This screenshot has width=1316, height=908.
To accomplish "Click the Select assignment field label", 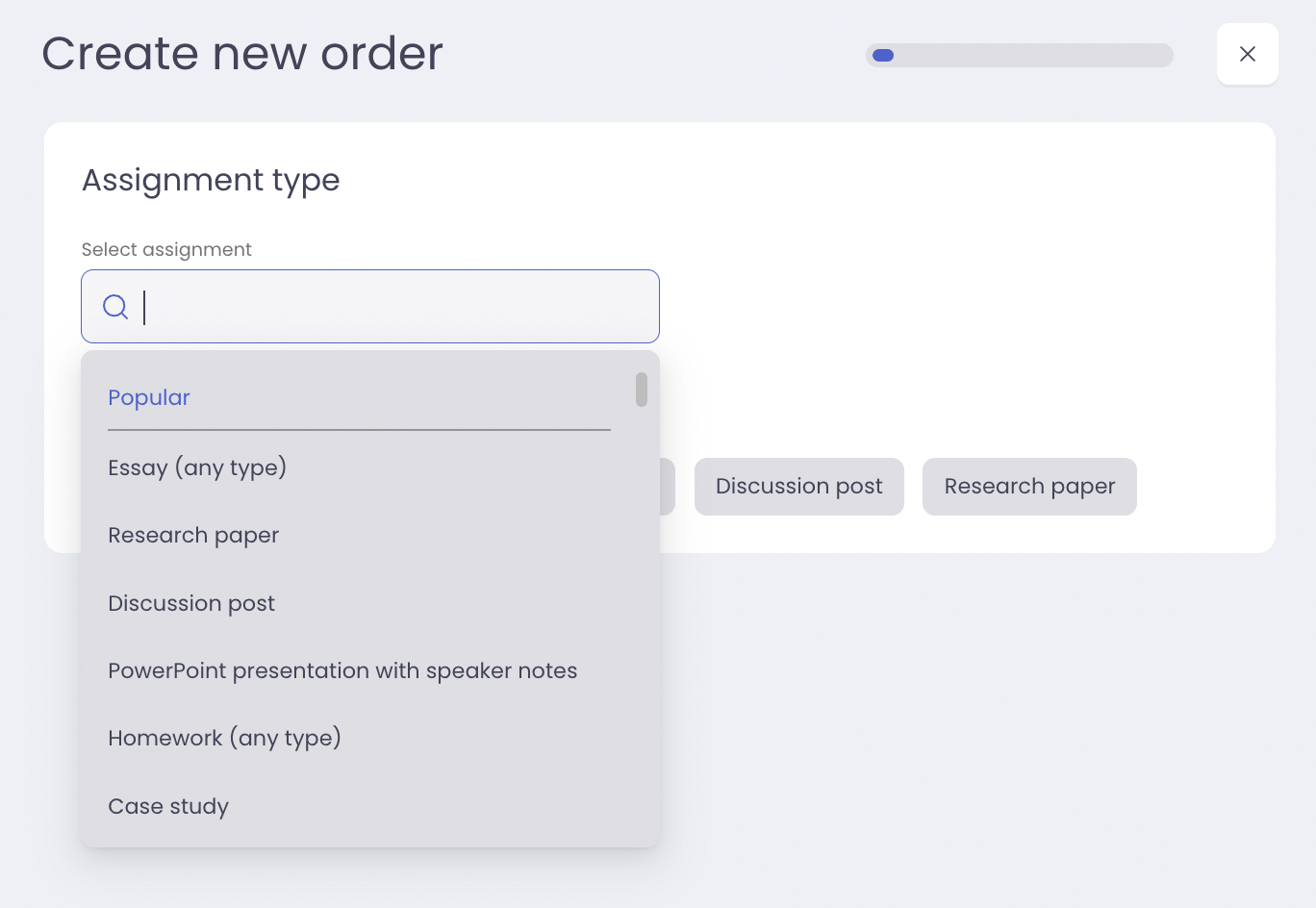I will tap(166, 249).
